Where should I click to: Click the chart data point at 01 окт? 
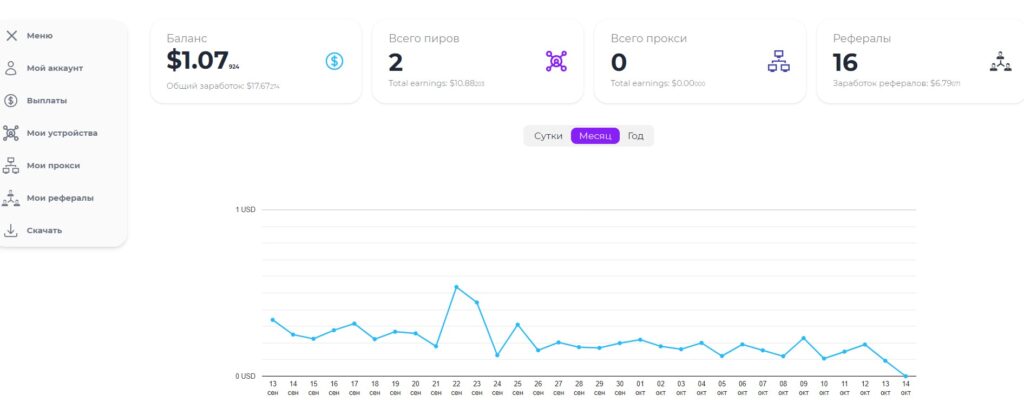pos(640,339)
